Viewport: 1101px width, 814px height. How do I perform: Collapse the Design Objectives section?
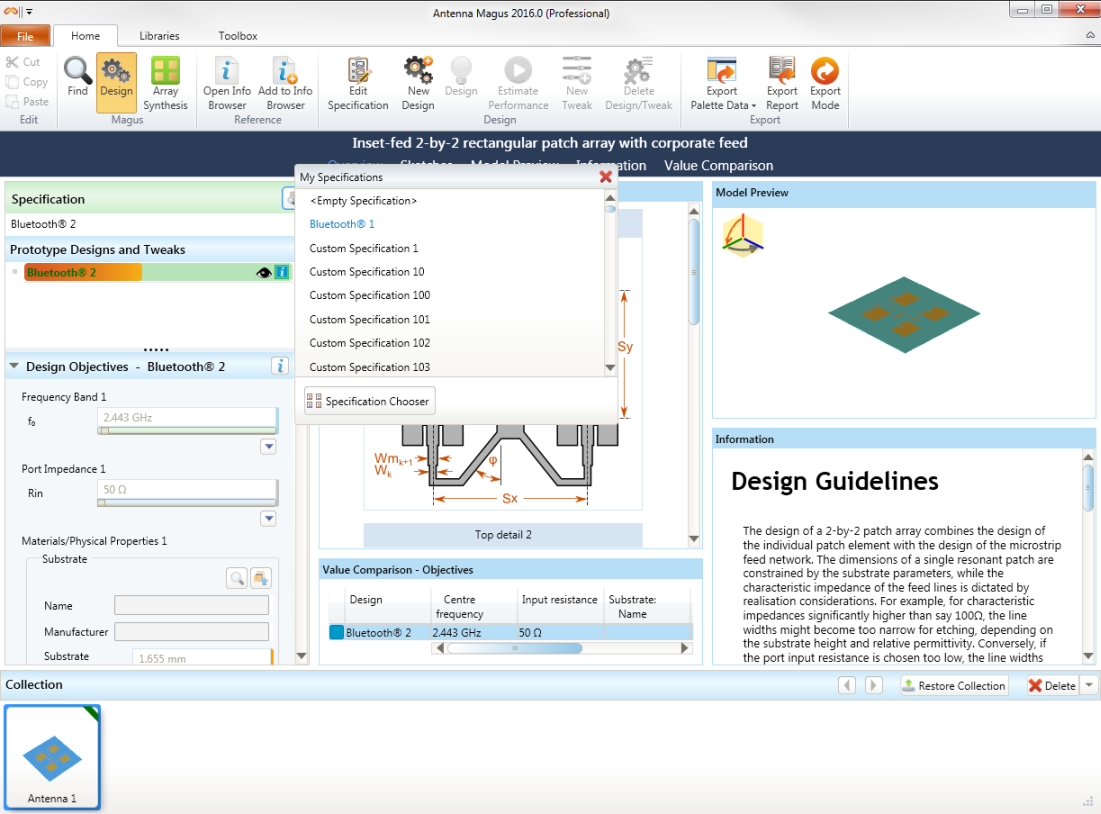click(x=14, y=366)
